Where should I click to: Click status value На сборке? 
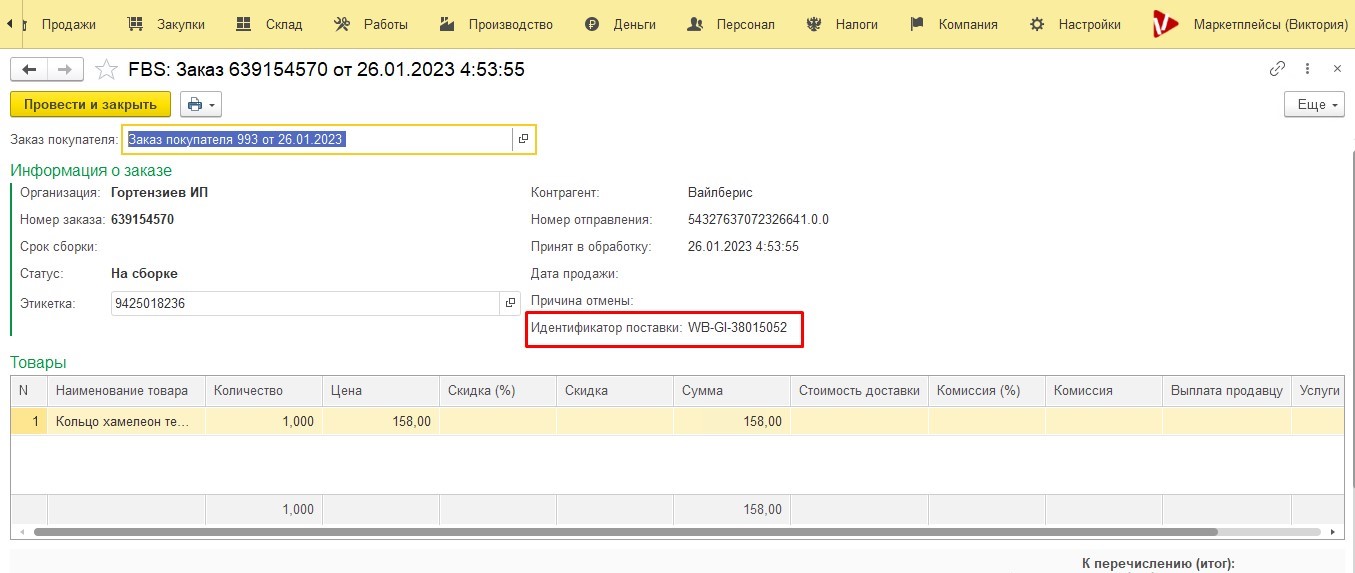[x=144, y=273]
